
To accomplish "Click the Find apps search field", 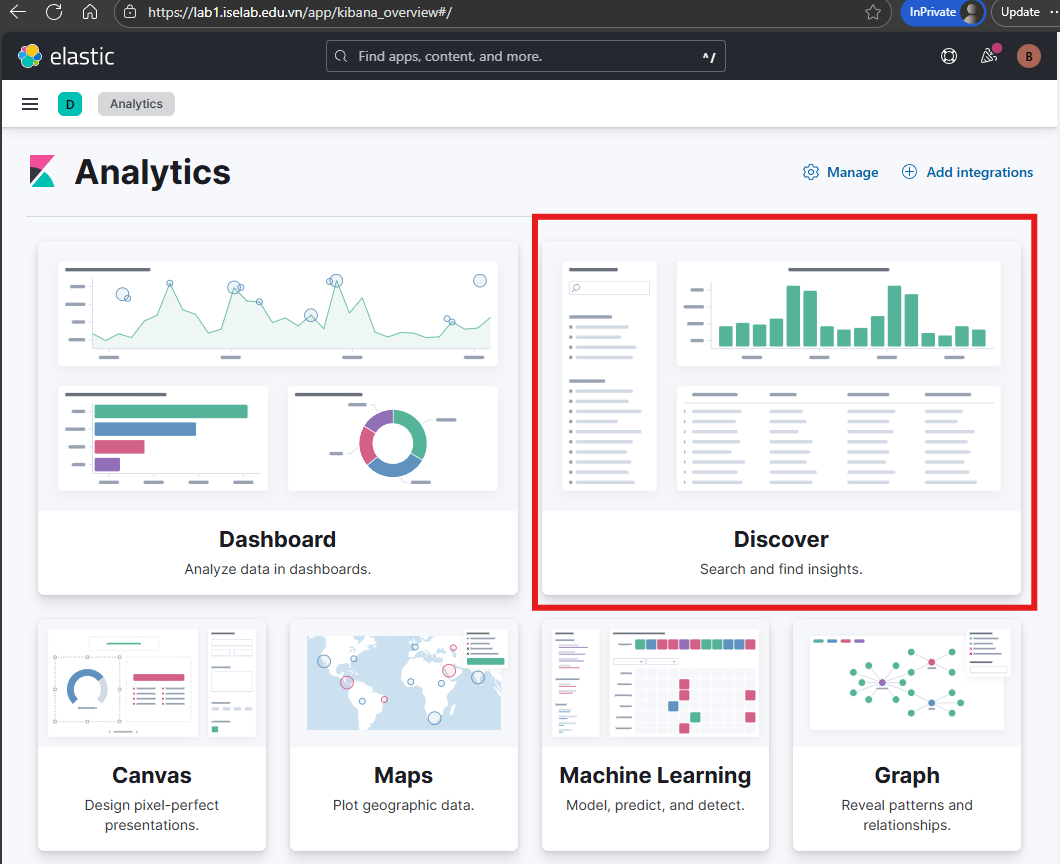I will coord(525,56).
